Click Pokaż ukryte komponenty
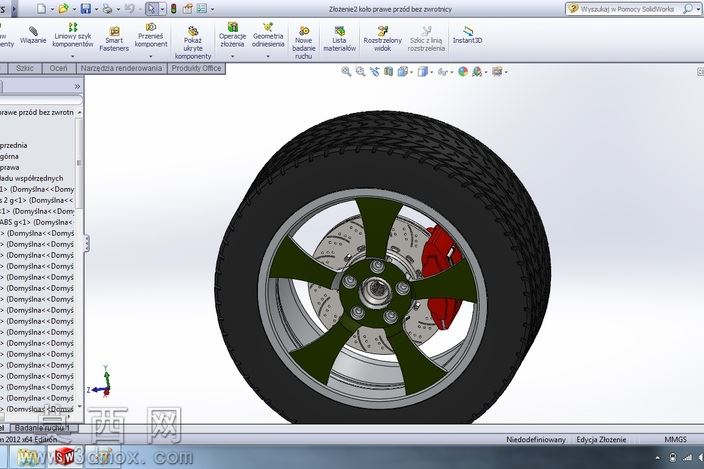This screenshot has width=704, height=469. 193,43
